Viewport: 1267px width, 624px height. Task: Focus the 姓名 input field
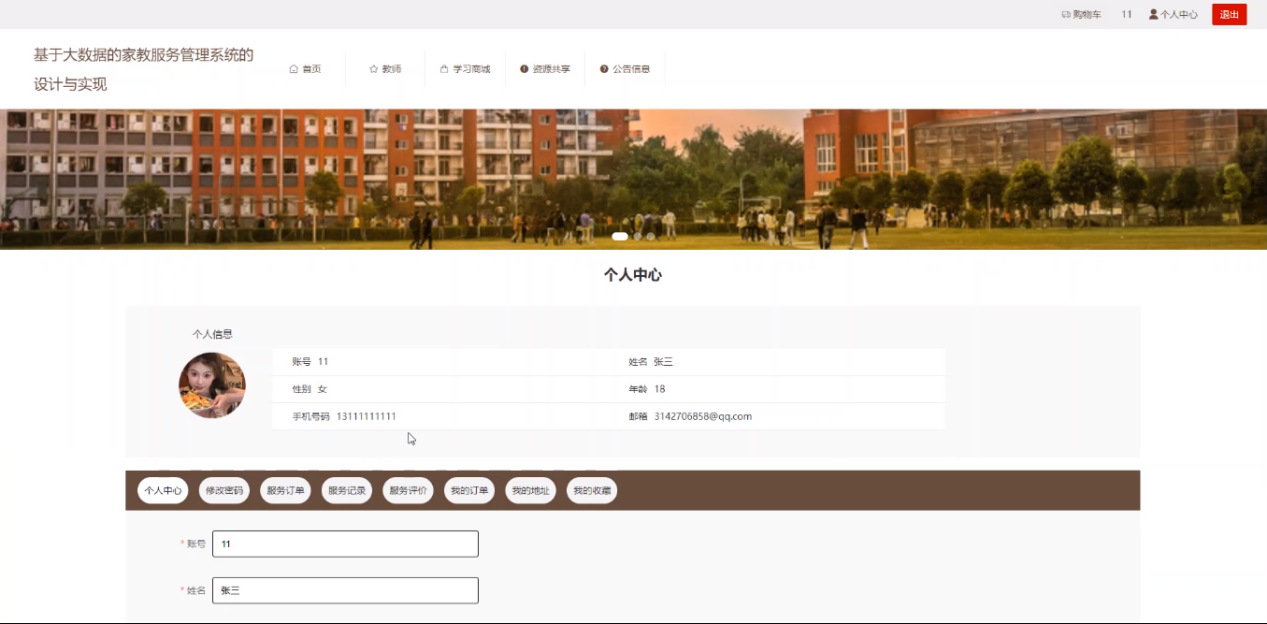(345, 591)
